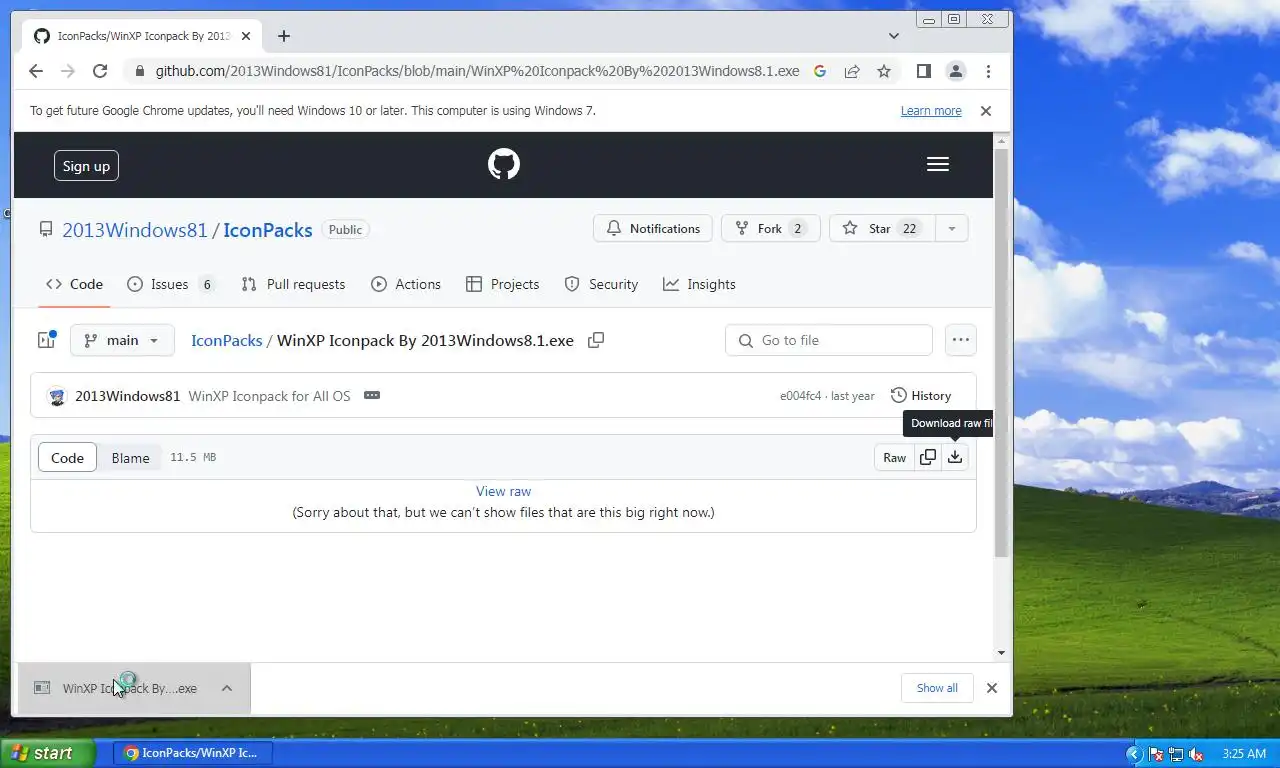Copy file path with the copy icon

pyautogui.click(x=596, y=340)
